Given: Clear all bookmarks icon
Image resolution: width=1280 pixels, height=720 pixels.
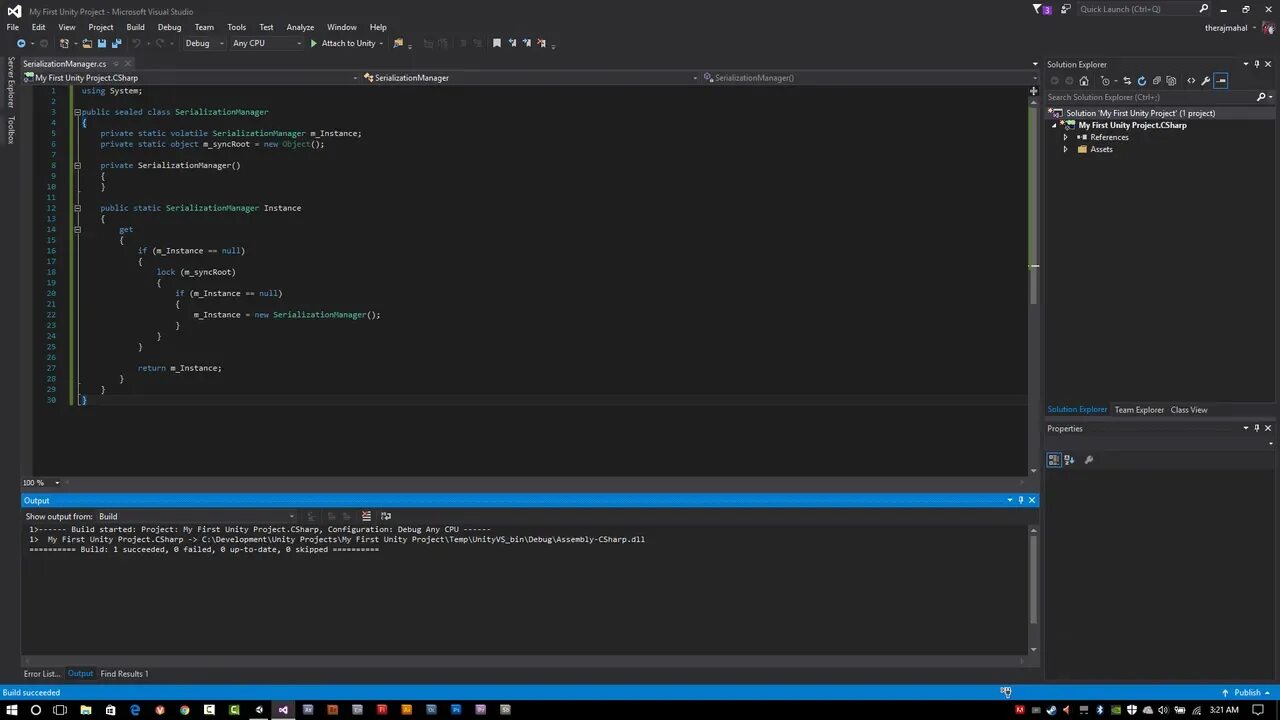Looking at the screenshot, I should pos(542,43).
